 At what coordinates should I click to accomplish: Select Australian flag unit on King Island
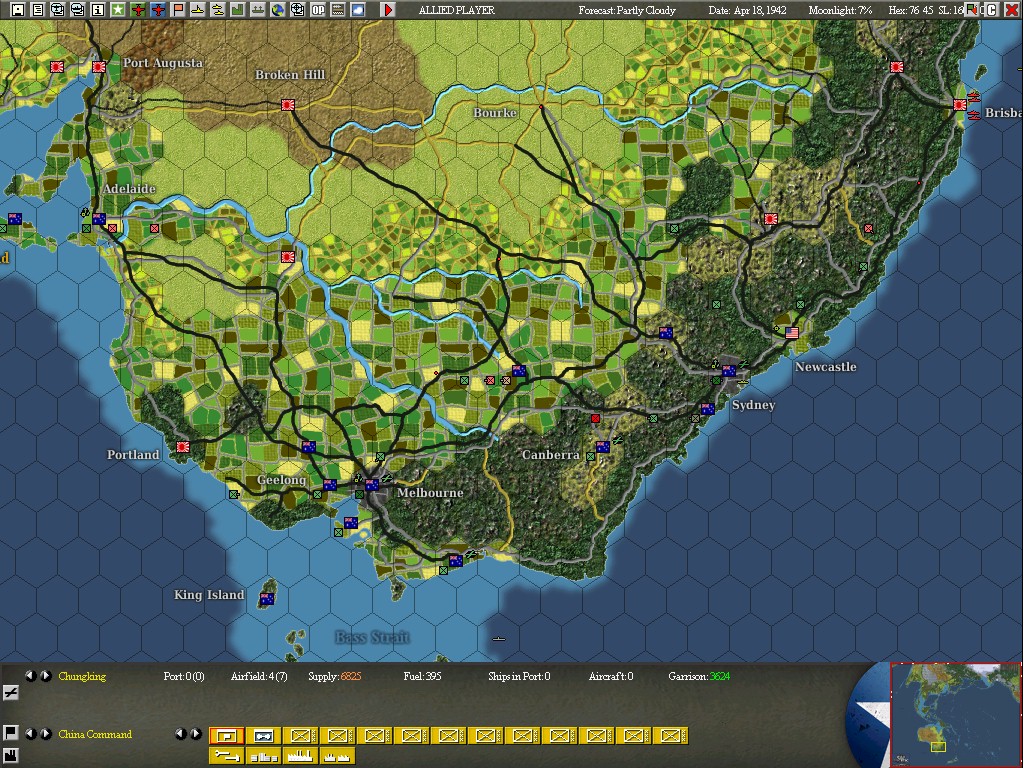click(x=267, y=598)
